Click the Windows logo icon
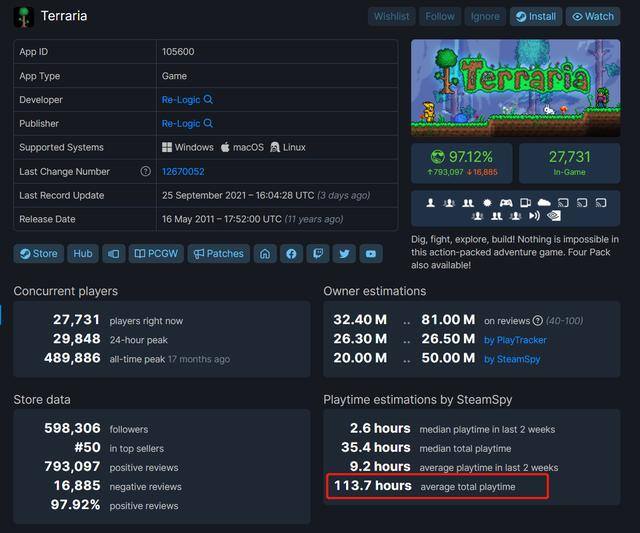The width and height of the screenshot is (640, 533). coord(167,147)
